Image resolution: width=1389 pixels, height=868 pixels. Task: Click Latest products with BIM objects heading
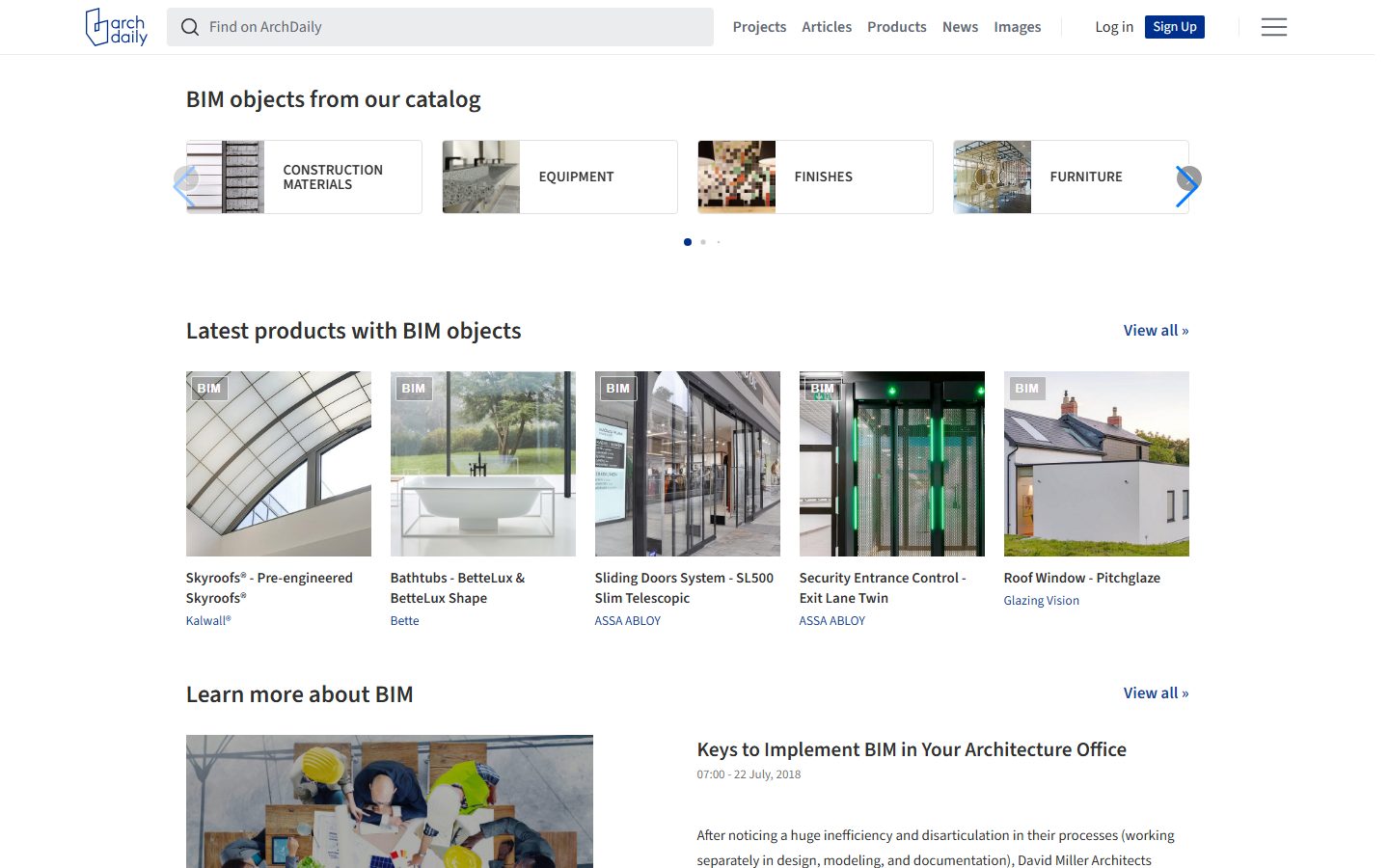(354, 331)
